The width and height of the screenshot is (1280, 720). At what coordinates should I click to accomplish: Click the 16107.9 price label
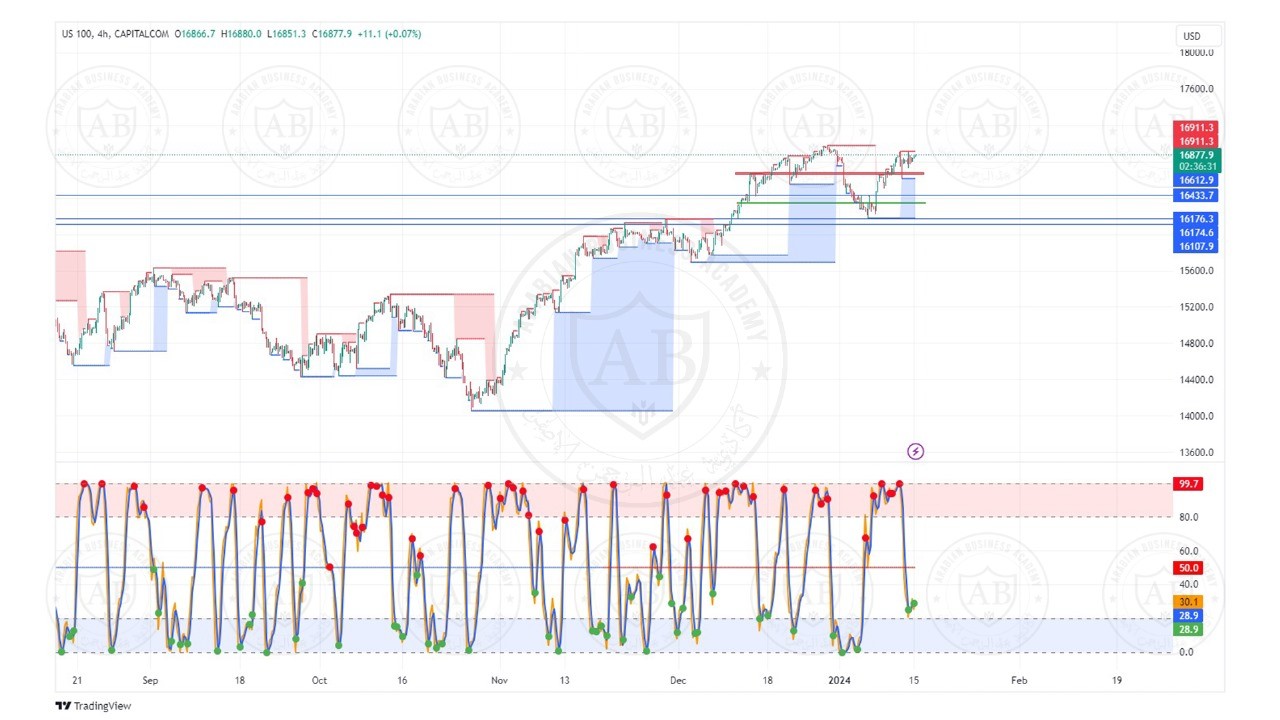(1196, 246)
